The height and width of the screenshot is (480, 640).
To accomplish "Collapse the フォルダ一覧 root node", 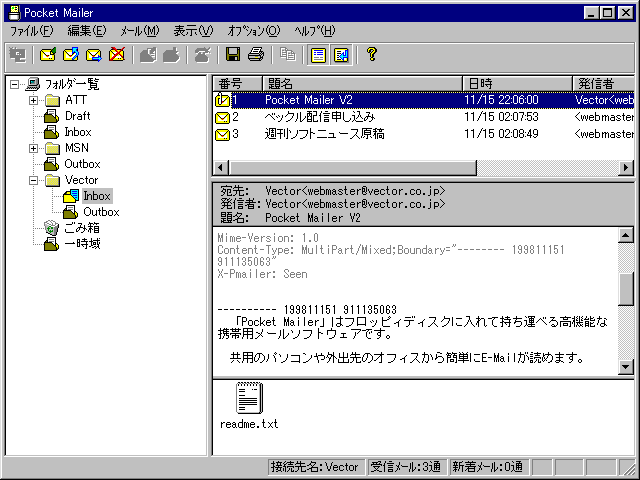I will point(14,84).
